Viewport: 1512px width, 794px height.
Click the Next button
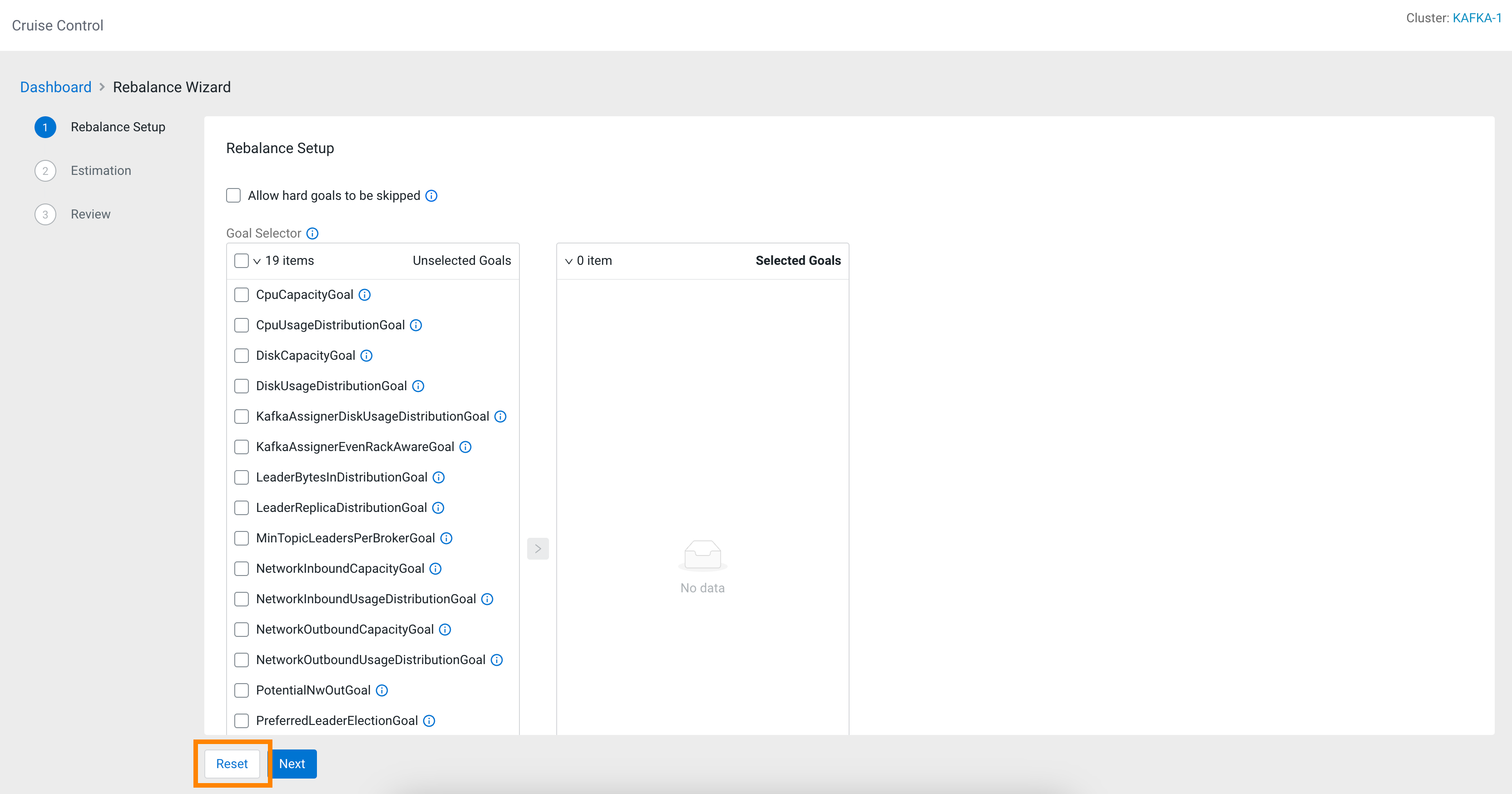pos(292,764)
